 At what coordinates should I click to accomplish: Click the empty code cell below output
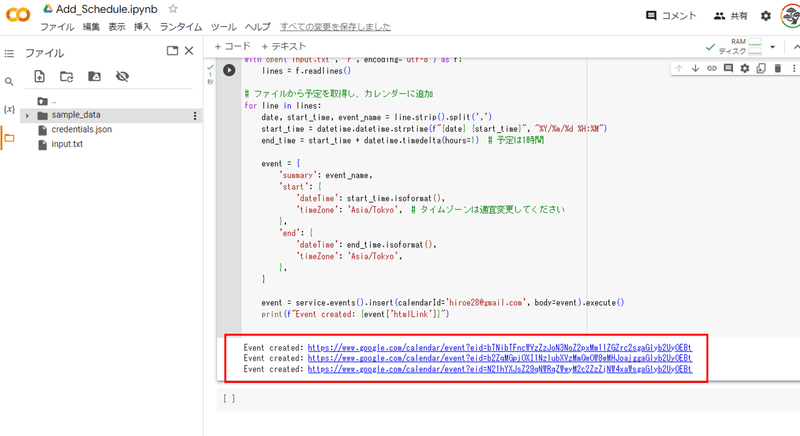point(510,399)
